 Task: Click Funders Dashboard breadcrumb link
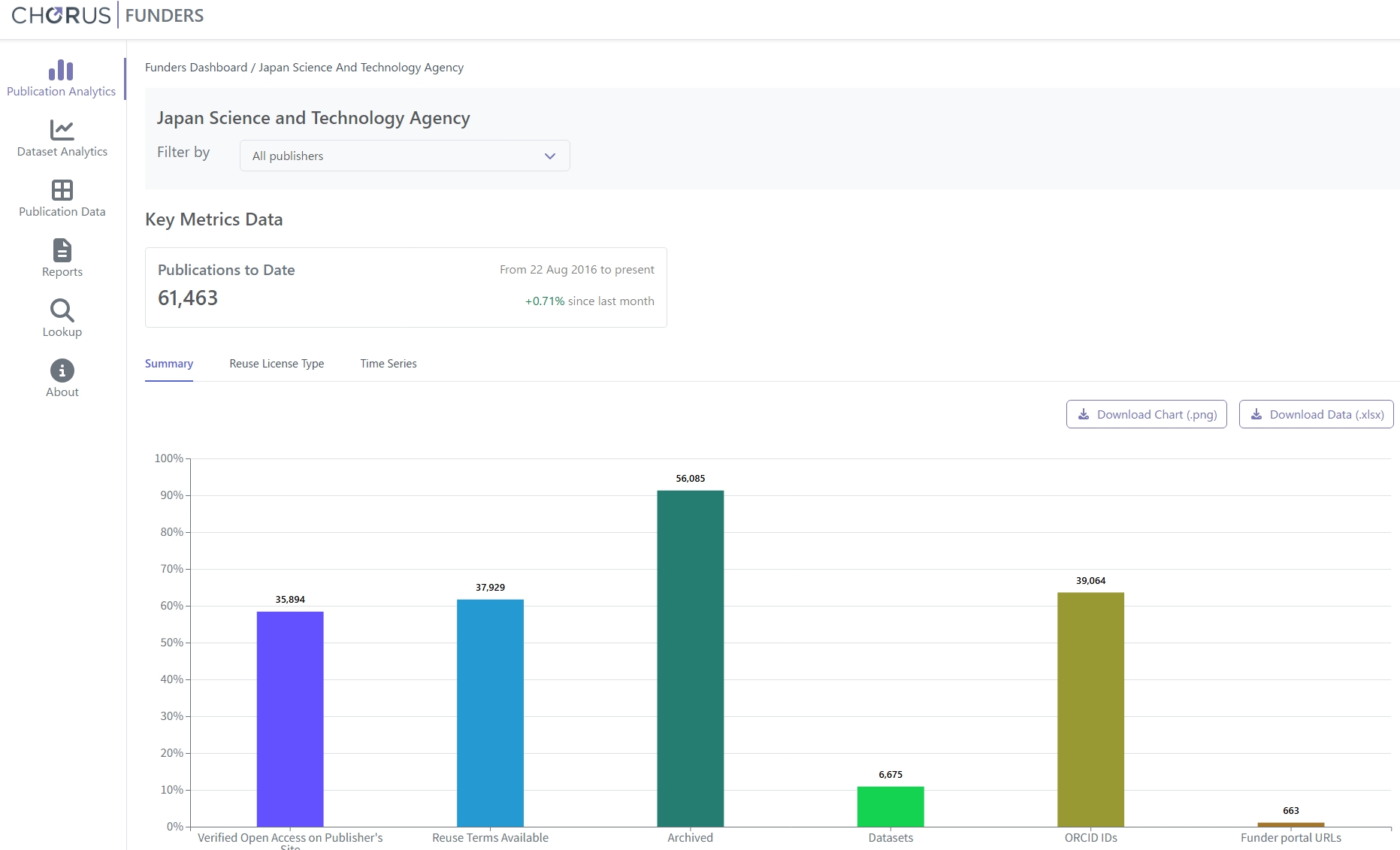click(196, 68)
